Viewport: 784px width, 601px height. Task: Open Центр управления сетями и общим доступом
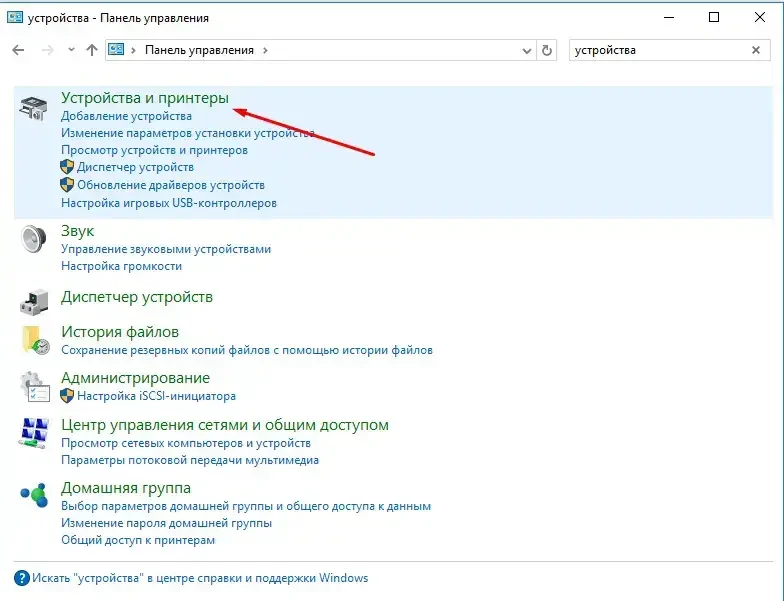(x=225, y=425)
